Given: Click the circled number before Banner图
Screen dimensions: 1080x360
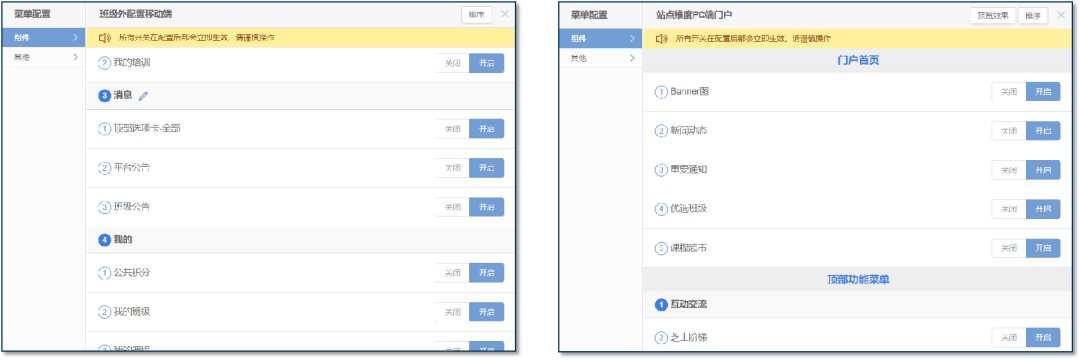Looking at the screenshot, I should 661,92.
